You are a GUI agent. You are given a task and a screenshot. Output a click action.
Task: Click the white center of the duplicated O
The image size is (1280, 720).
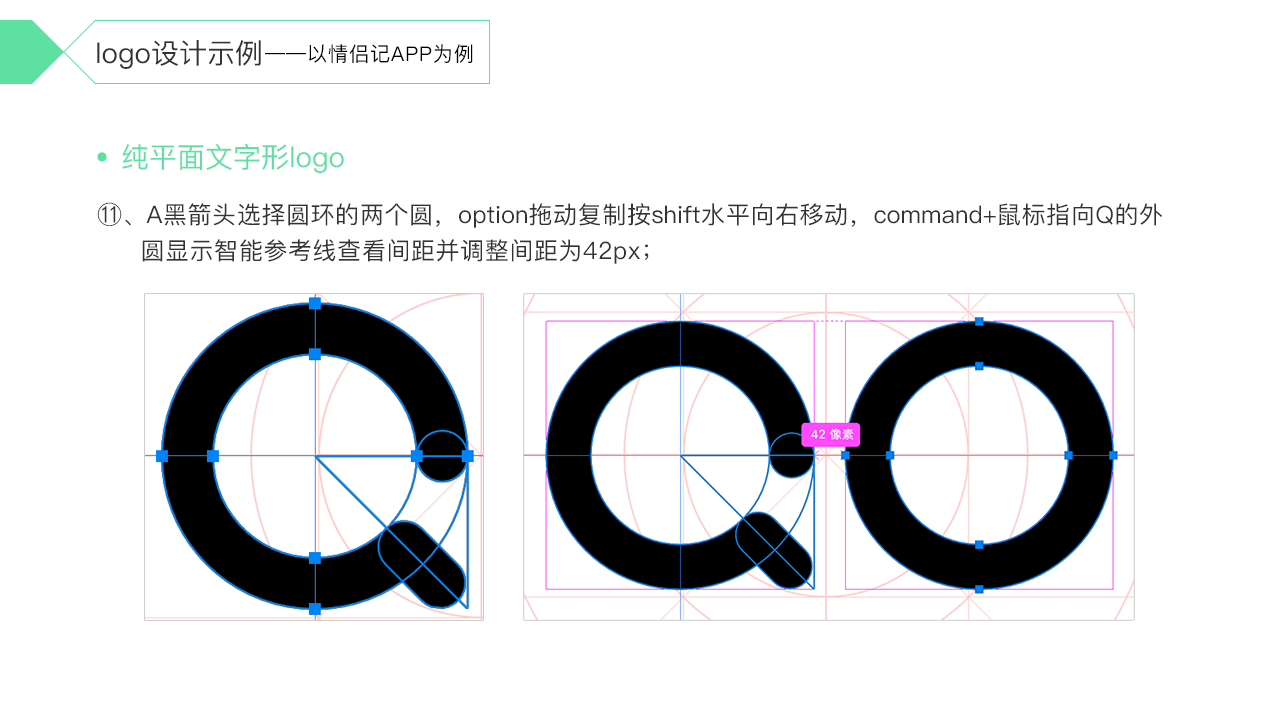(979, 455)
